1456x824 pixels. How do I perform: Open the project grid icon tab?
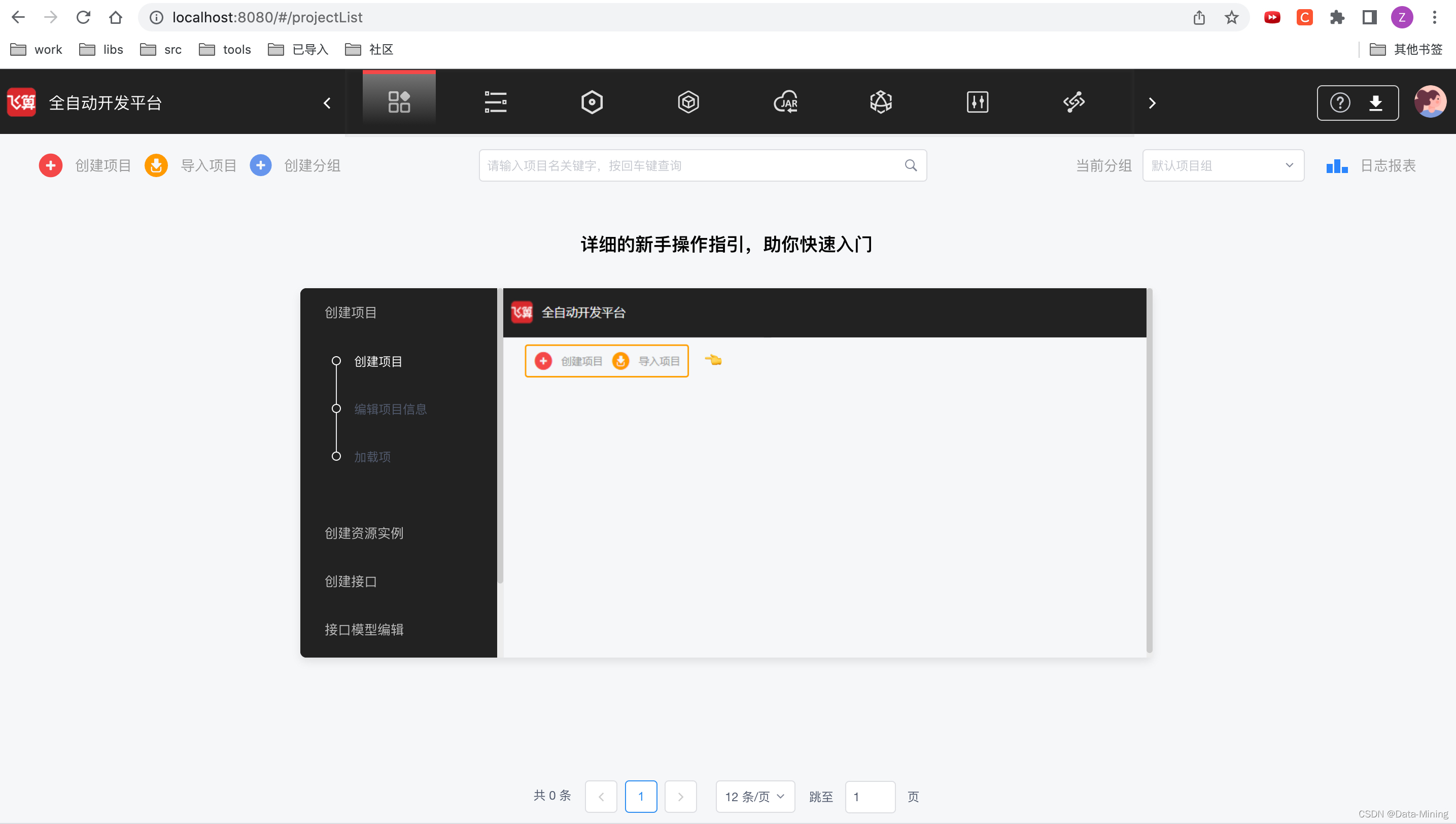point(399,102)
